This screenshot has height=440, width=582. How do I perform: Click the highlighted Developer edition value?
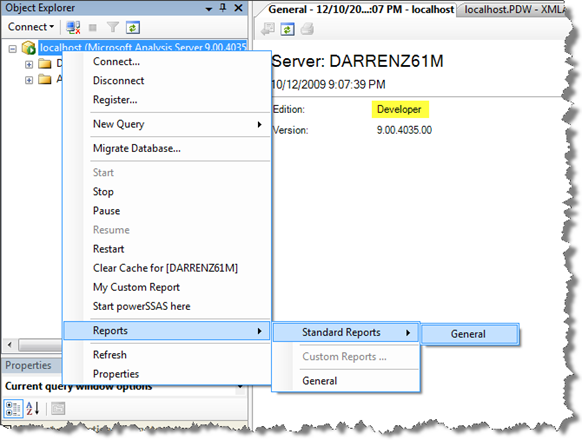(399, 110)
